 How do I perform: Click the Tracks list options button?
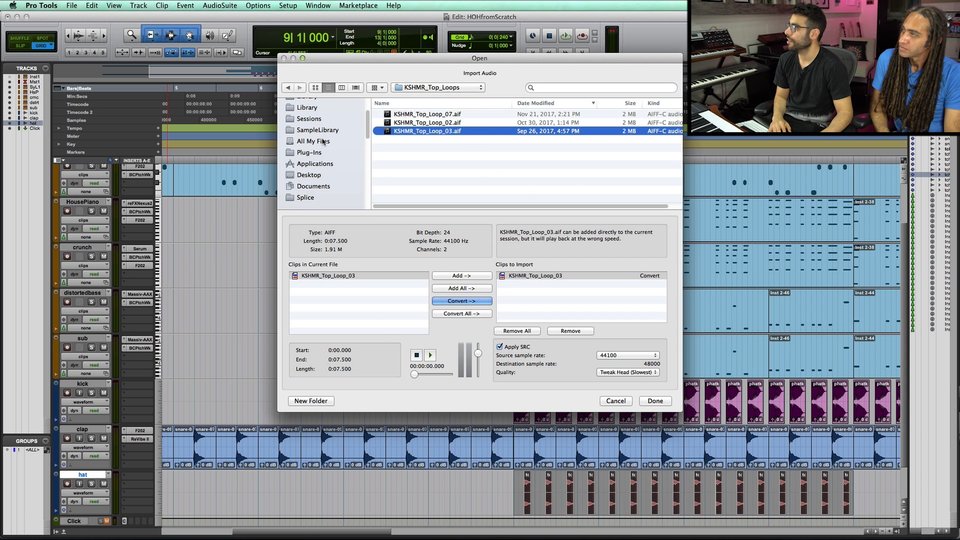45,68
